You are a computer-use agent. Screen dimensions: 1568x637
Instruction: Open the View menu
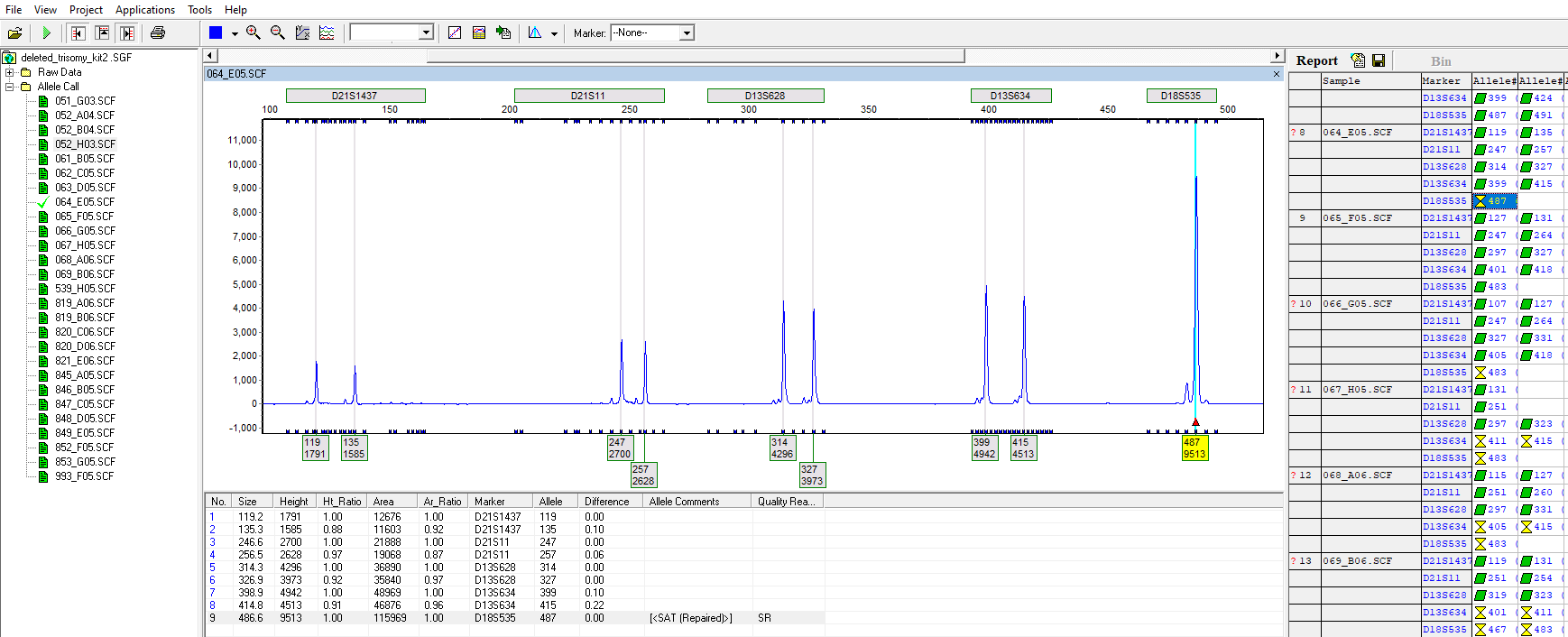45,10
